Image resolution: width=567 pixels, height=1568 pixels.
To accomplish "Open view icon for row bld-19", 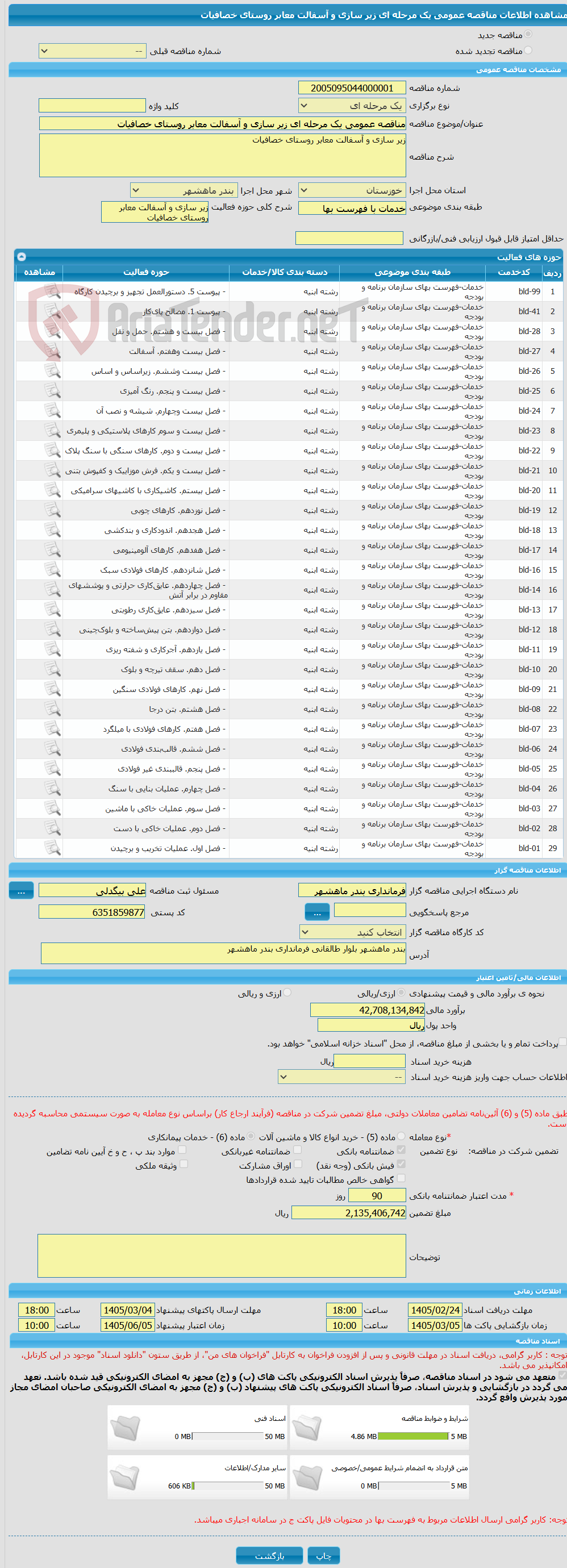I will 53,510.
